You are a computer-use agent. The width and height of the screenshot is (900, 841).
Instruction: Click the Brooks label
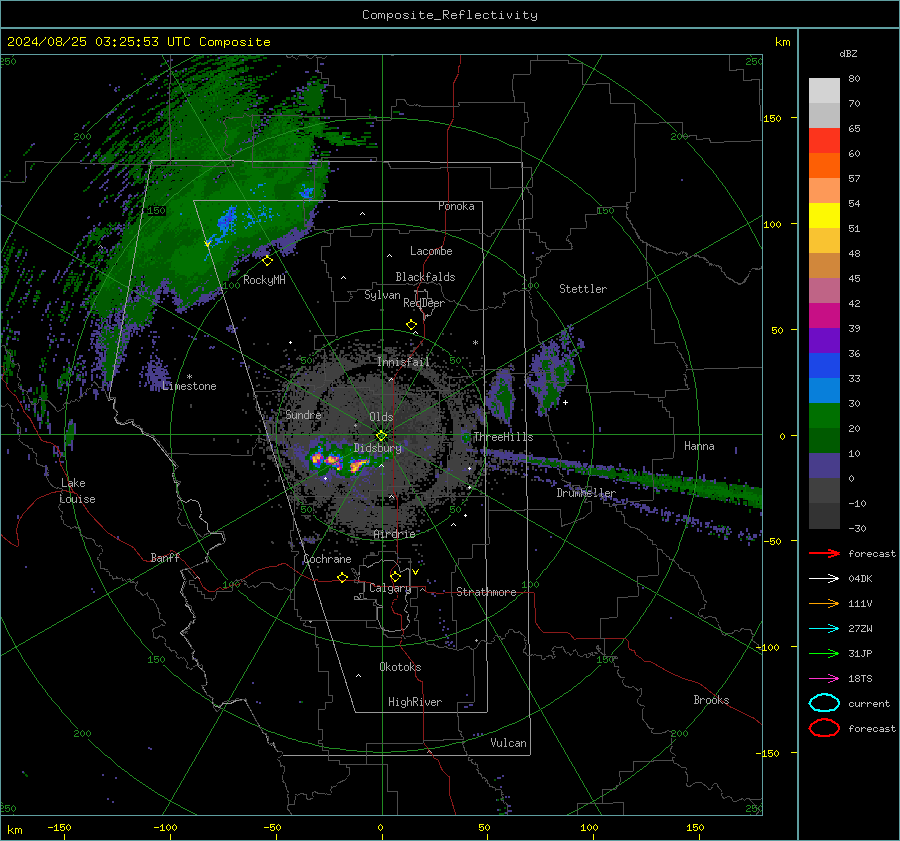(711, 700)
